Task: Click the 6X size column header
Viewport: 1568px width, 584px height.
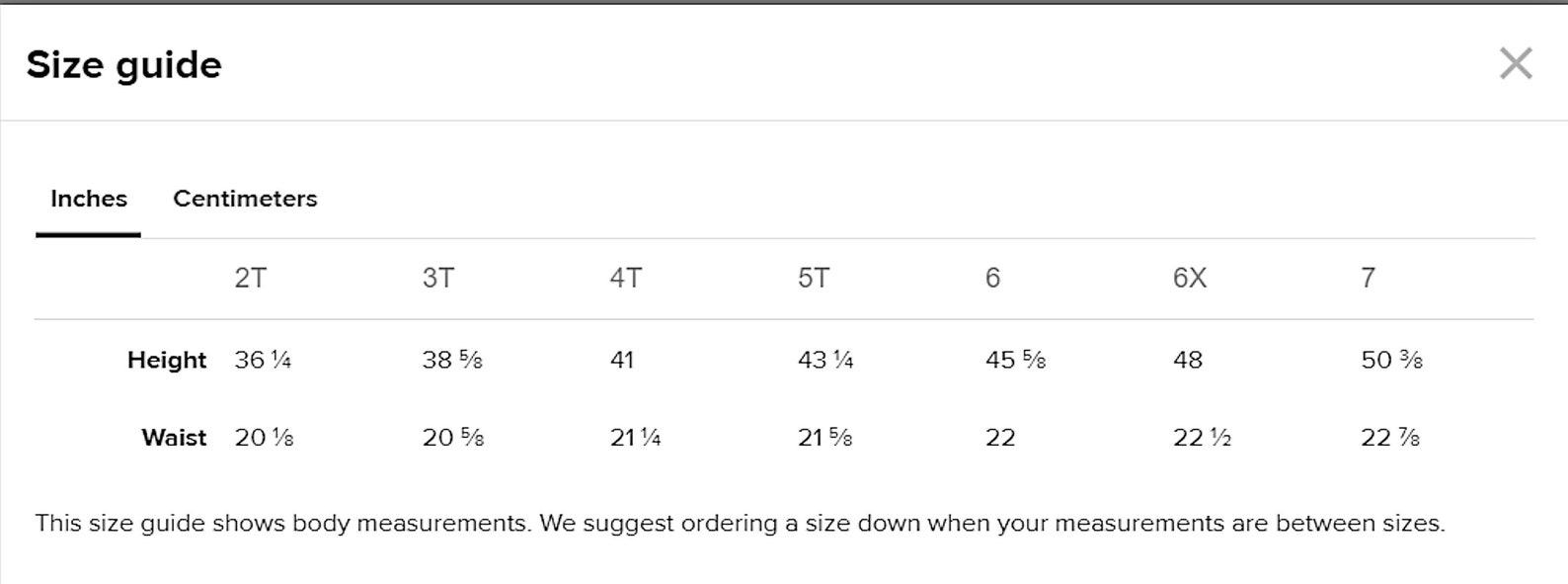Action: coord(1189,278)
